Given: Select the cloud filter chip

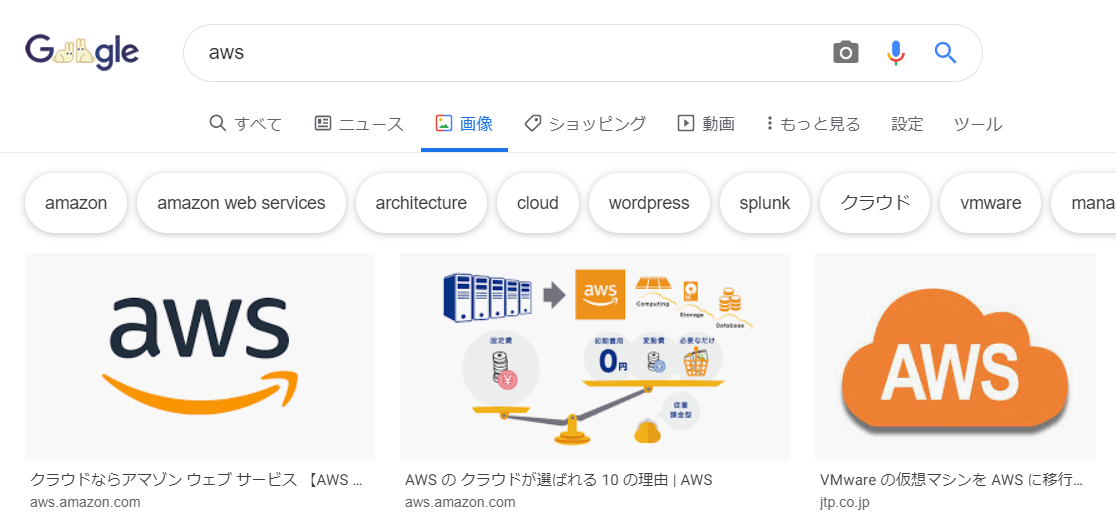Looking at the screenshot, I should (538, 203).
